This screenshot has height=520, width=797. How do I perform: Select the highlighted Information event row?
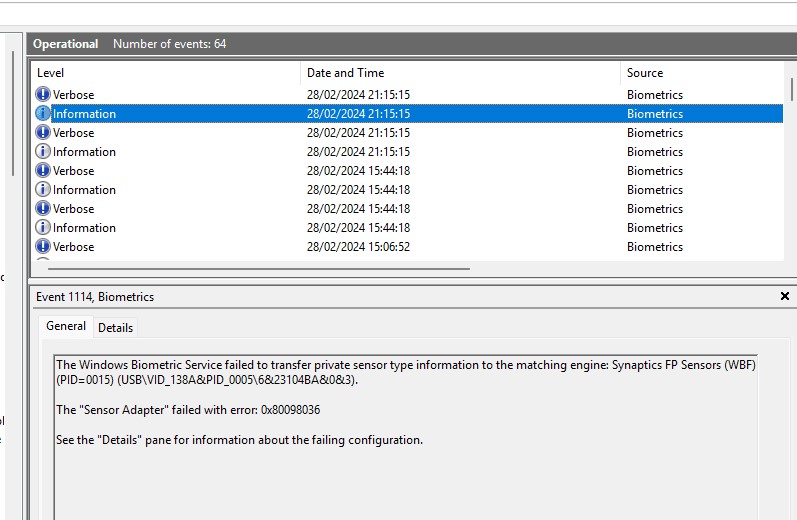tap(409, 114)
